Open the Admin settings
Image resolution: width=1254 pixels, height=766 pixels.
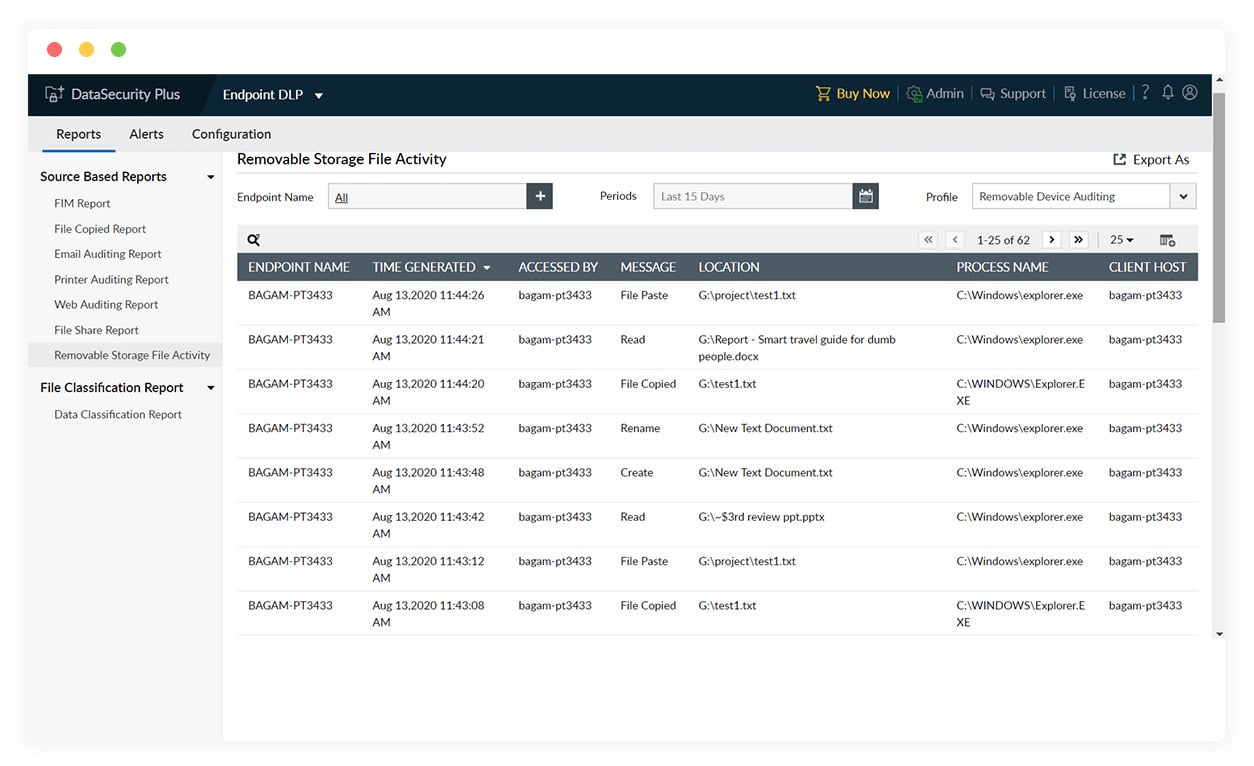[x=935, y=92]
